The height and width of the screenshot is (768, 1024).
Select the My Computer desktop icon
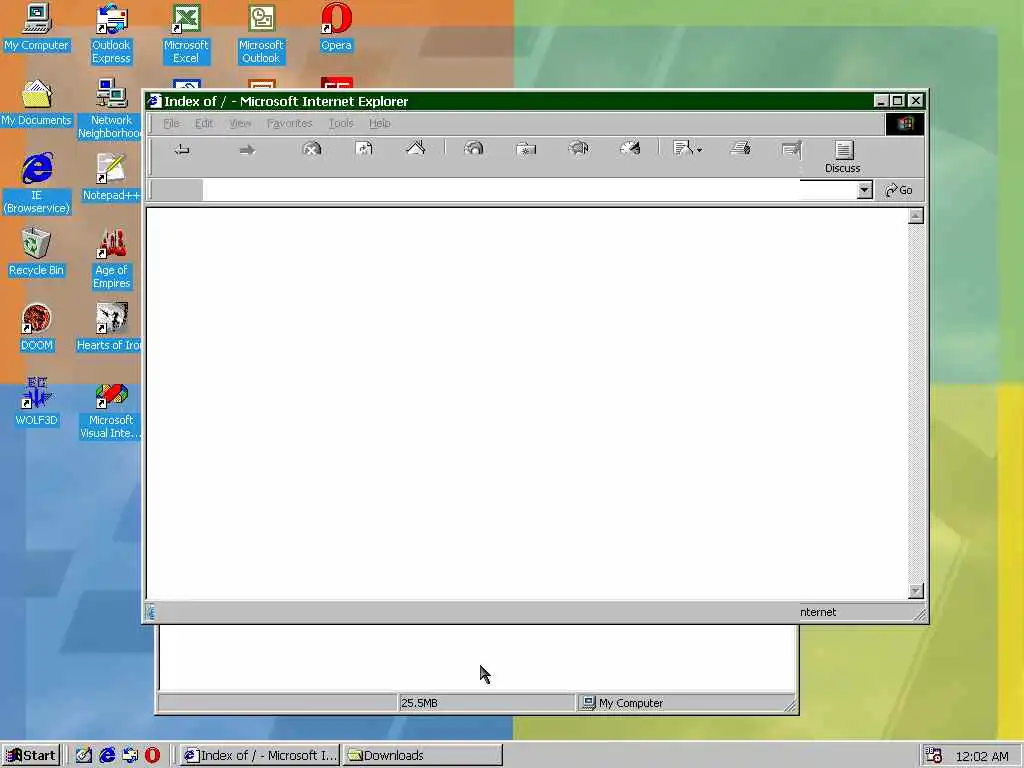coord(37,28)
